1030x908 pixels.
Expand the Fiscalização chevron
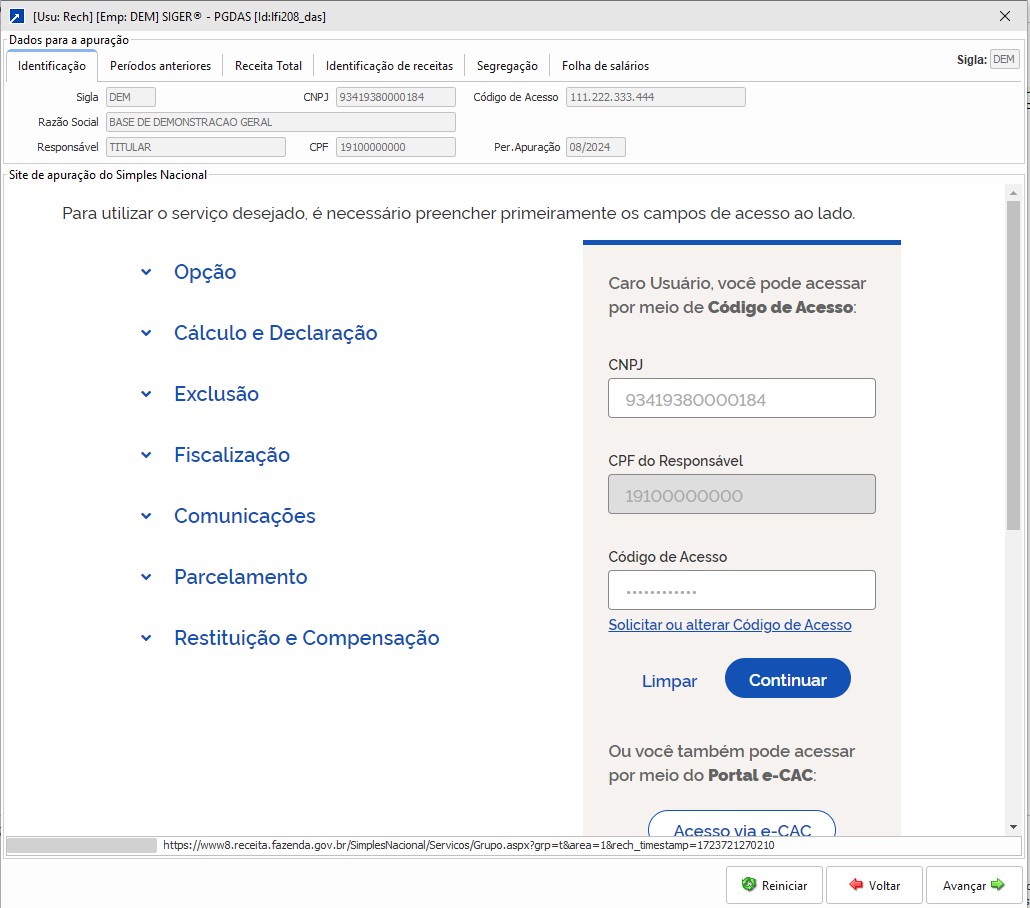(146, 455)
